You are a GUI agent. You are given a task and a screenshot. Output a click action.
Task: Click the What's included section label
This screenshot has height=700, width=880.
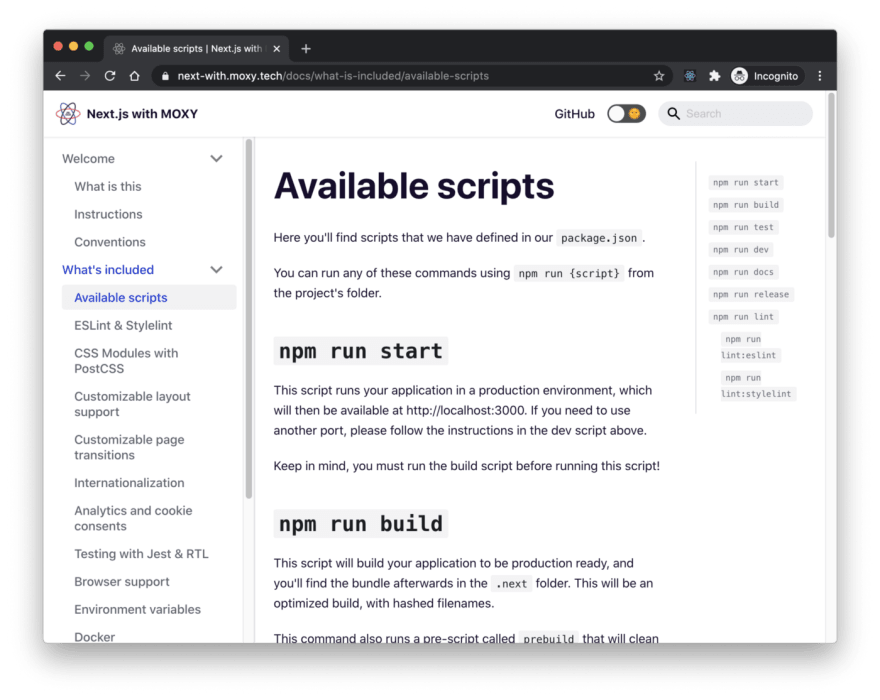click(108, 270)
